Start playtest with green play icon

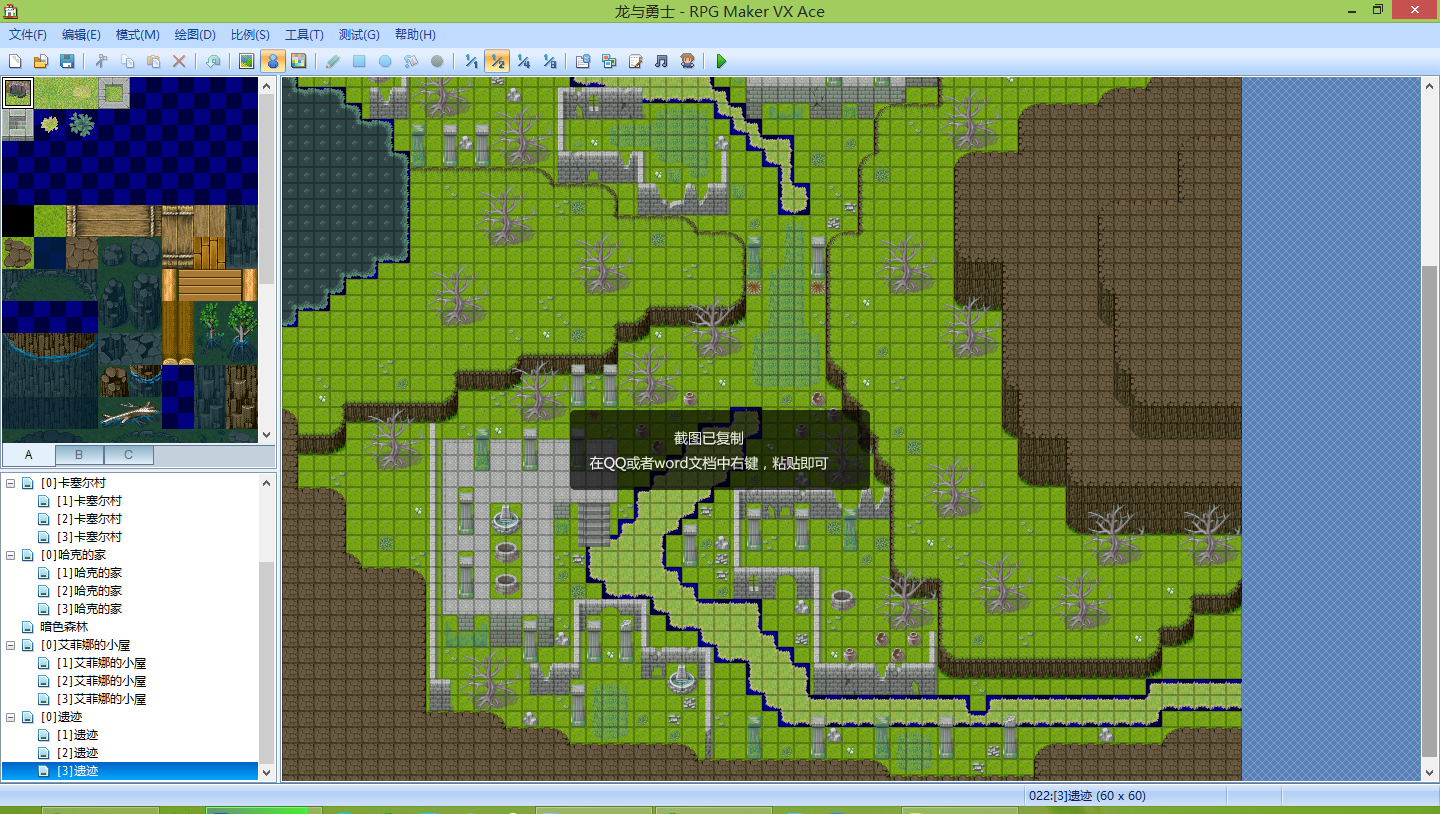tap(721, 61)
